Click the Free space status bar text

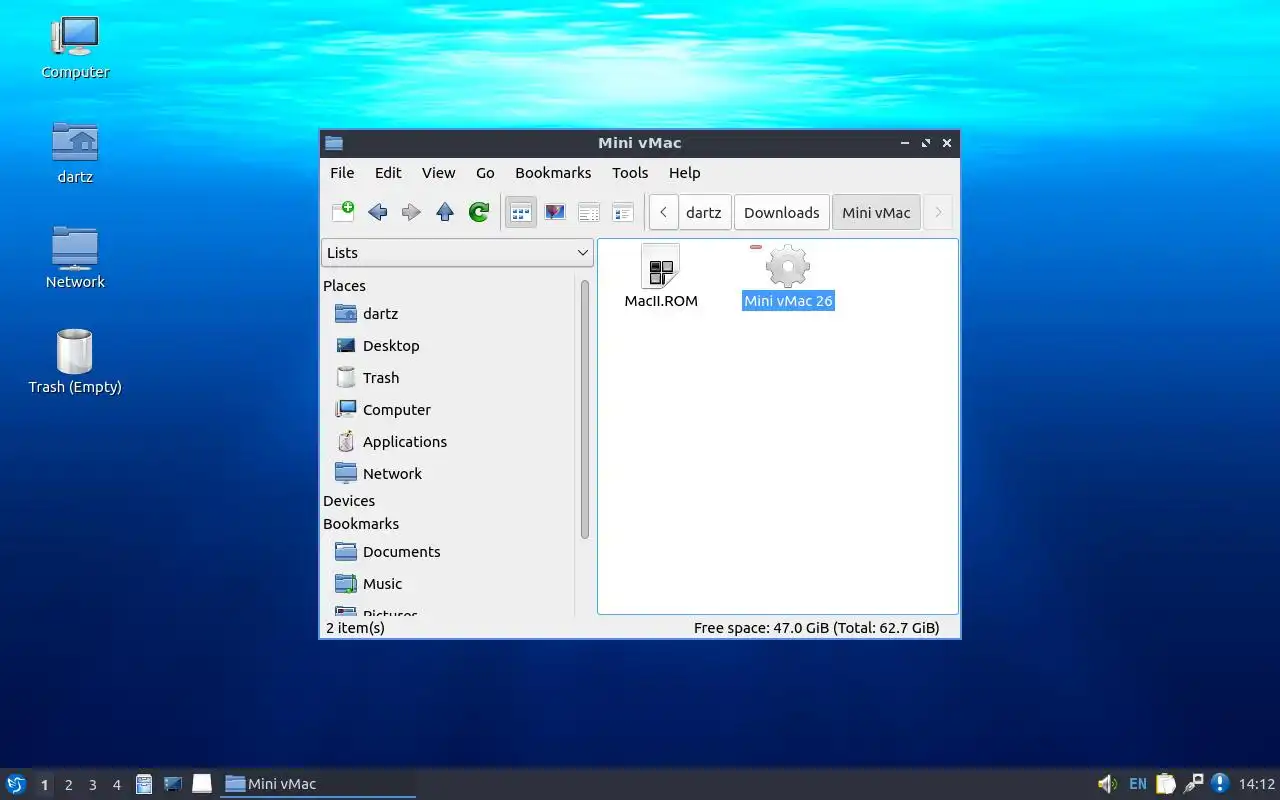816,628
